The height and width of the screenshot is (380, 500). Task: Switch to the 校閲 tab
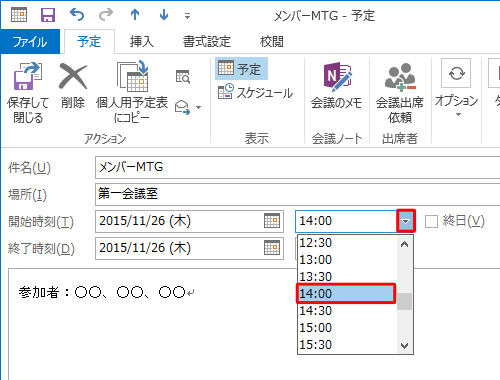pos(272,42)
